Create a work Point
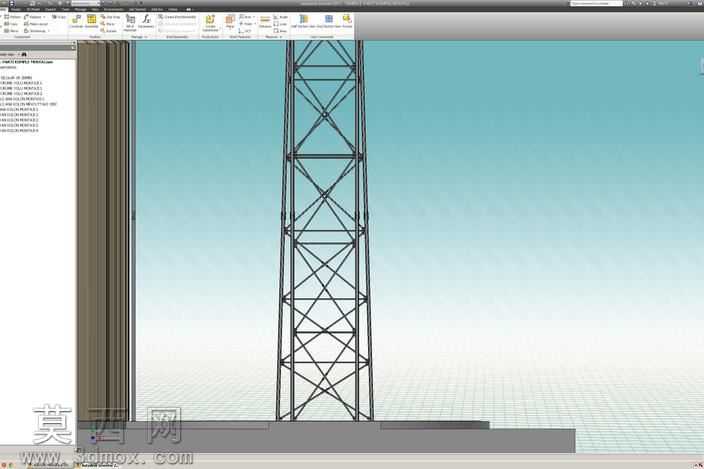The image size is (704, 469). (x=246, y=24)
